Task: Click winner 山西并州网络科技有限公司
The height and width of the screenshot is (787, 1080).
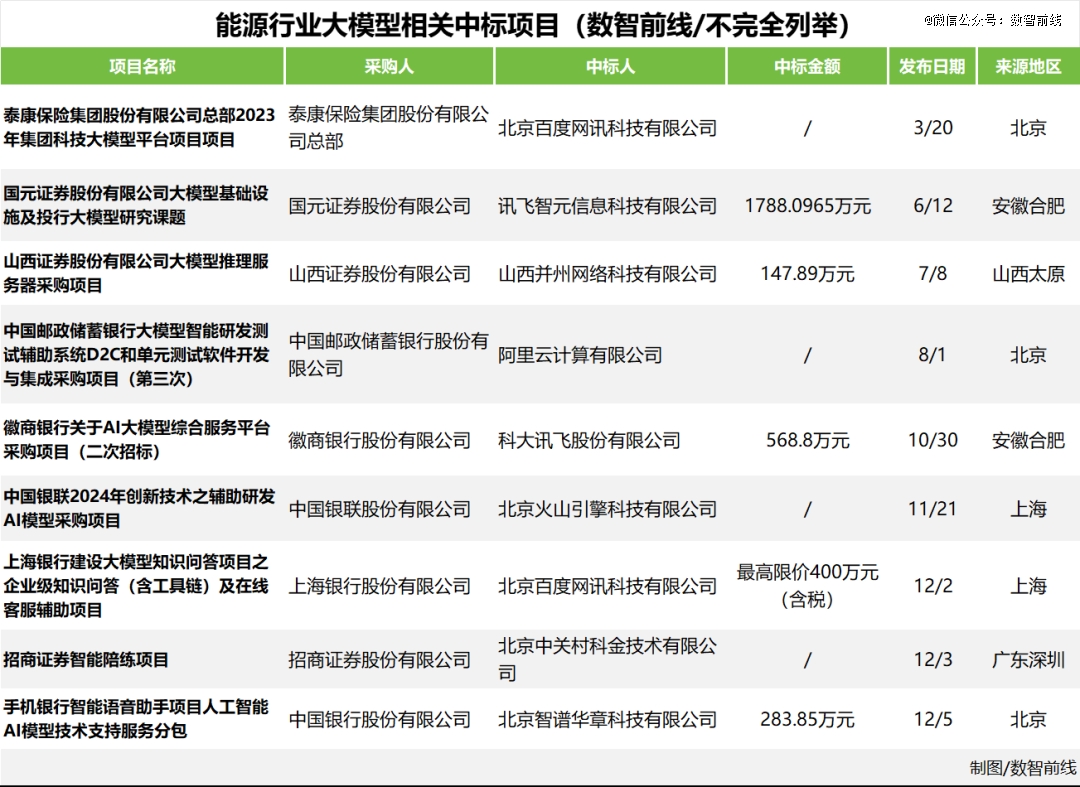Action: pyautogui.click(x=608, y=274)
